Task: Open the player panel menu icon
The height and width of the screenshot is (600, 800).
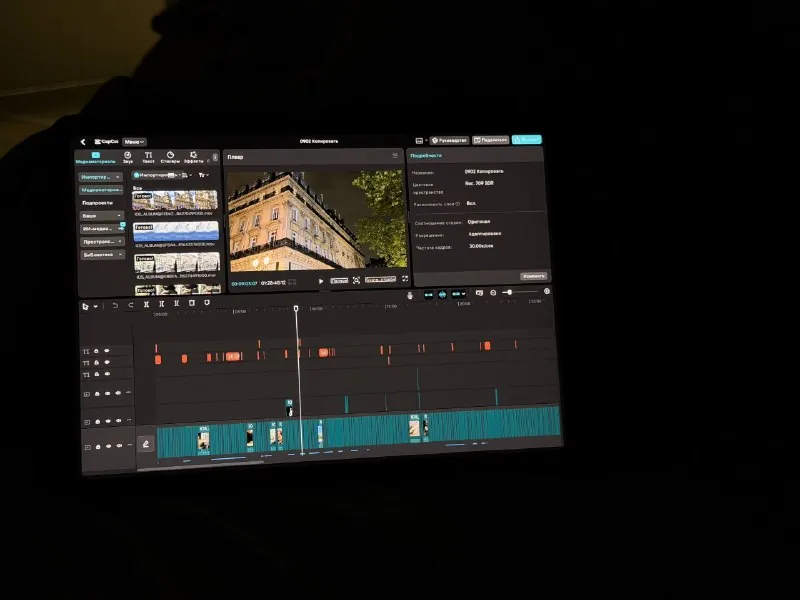Action: tap(395, 155)
